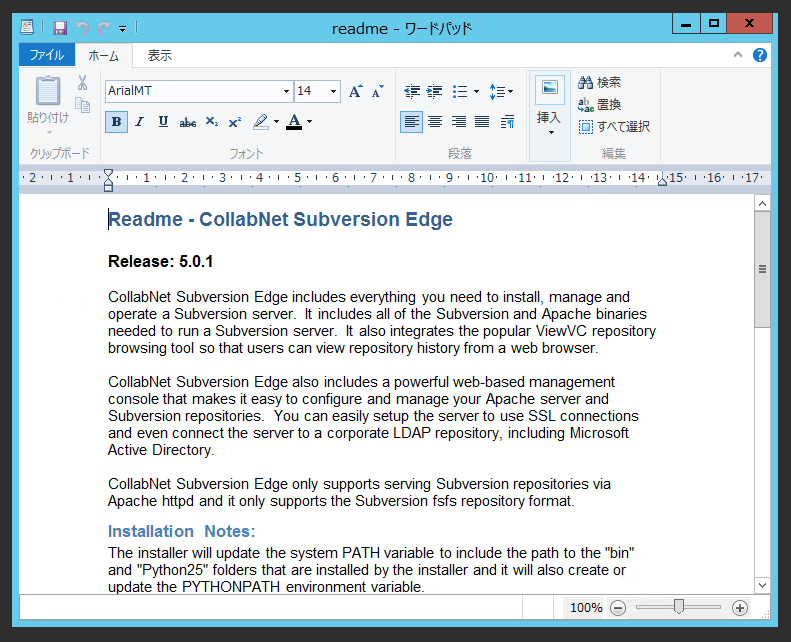Select Align Text Right
791x642 pixels.
(459, 122)
